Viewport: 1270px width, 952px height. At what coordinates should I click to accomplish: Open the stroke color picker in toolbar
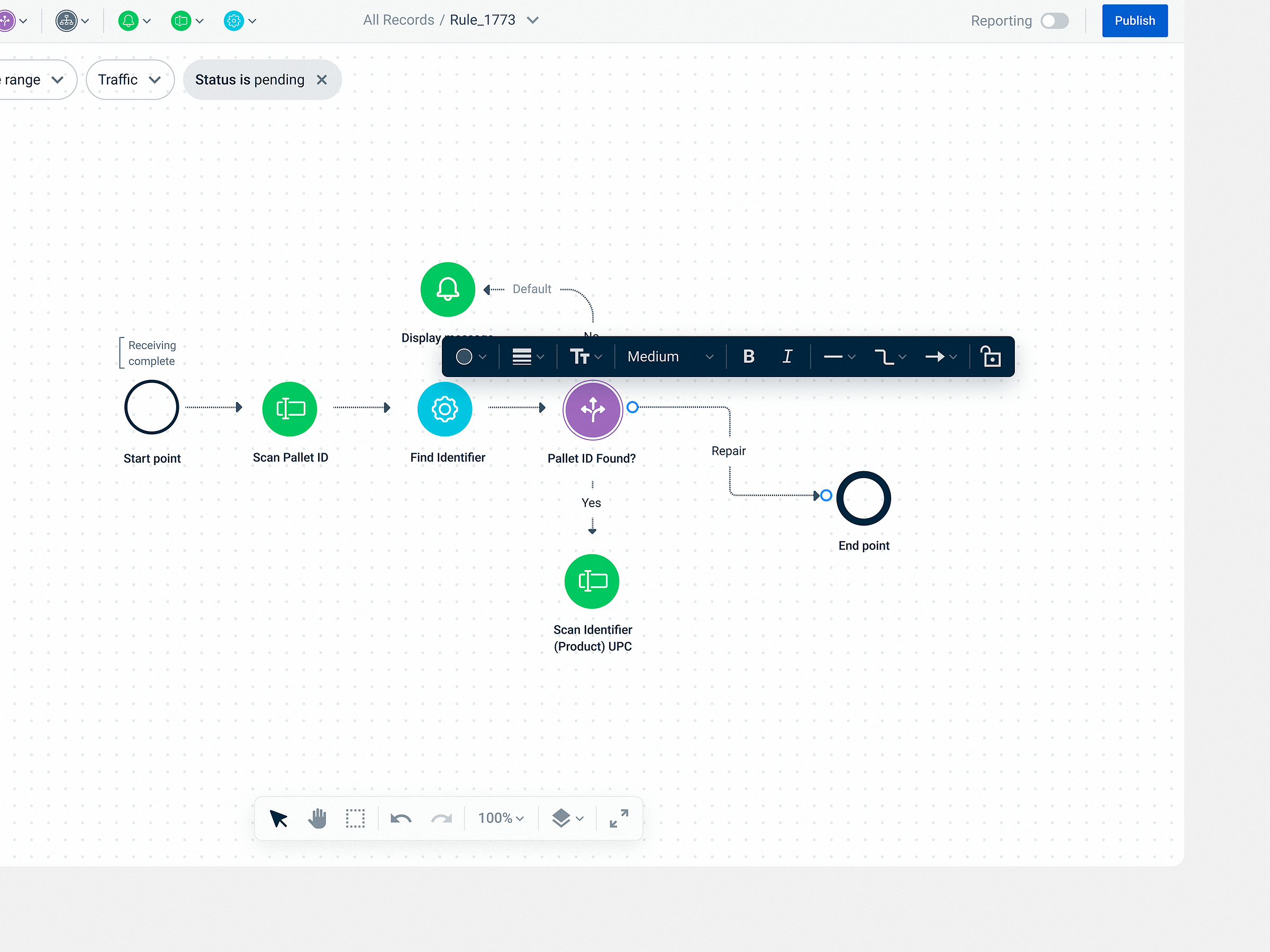click(471, 356)
